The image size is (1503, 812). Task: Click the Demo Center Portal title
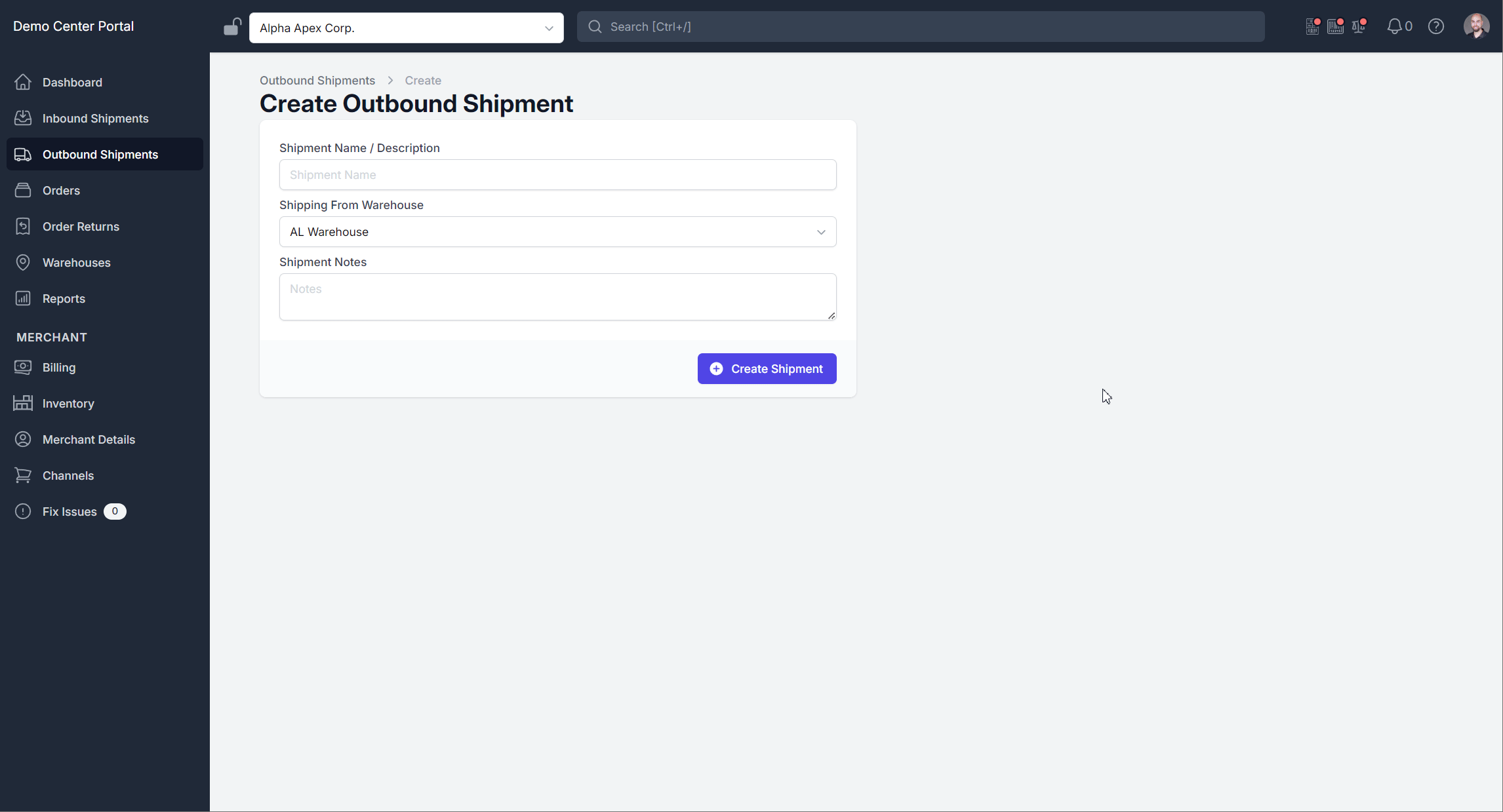click(73, 26)
